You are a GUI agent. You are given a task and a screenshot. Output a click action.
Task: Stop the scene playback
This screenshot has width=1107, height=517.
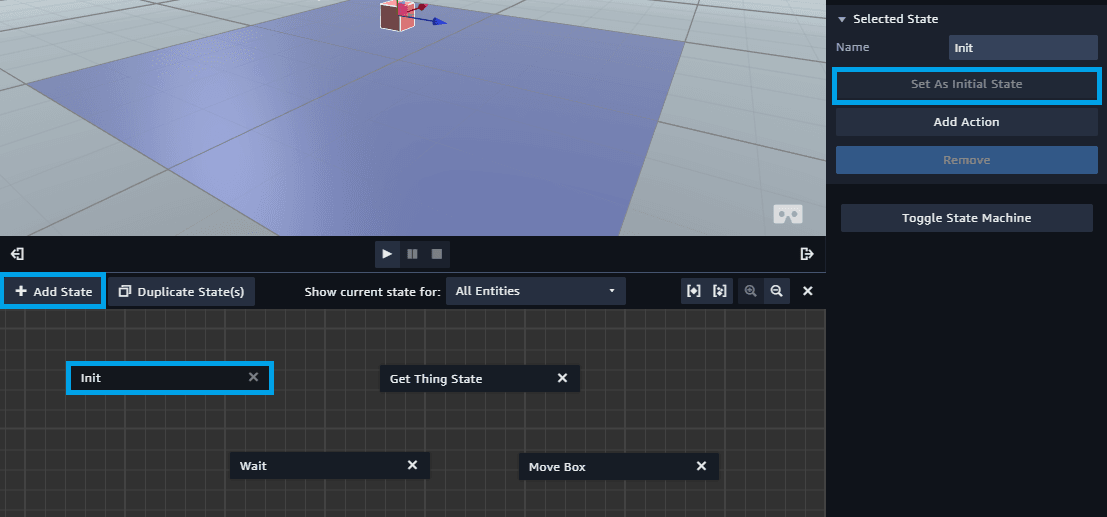(437, 254)
